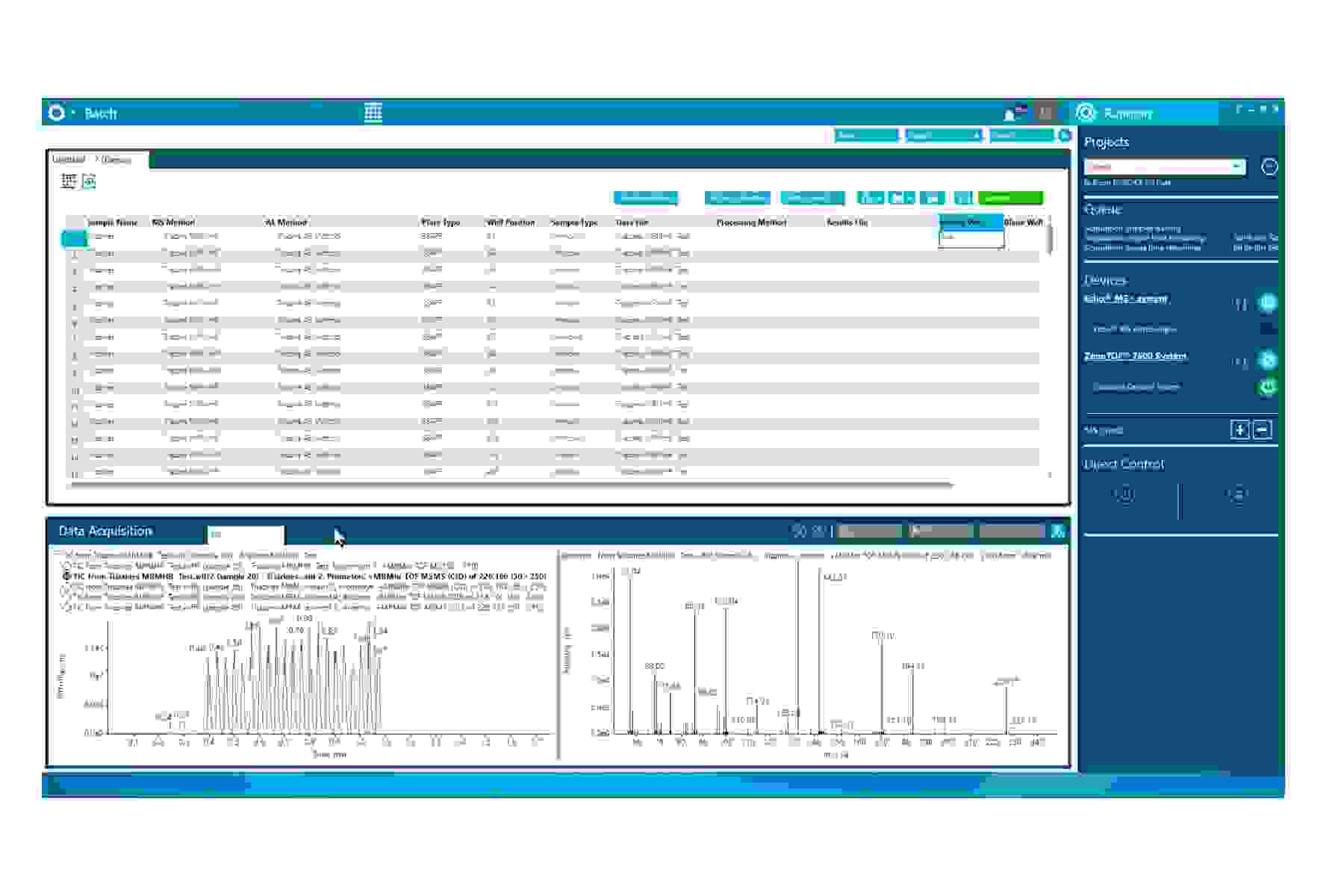Open the ZenoTOF 7600 System link

click(x=1135, y=356)
